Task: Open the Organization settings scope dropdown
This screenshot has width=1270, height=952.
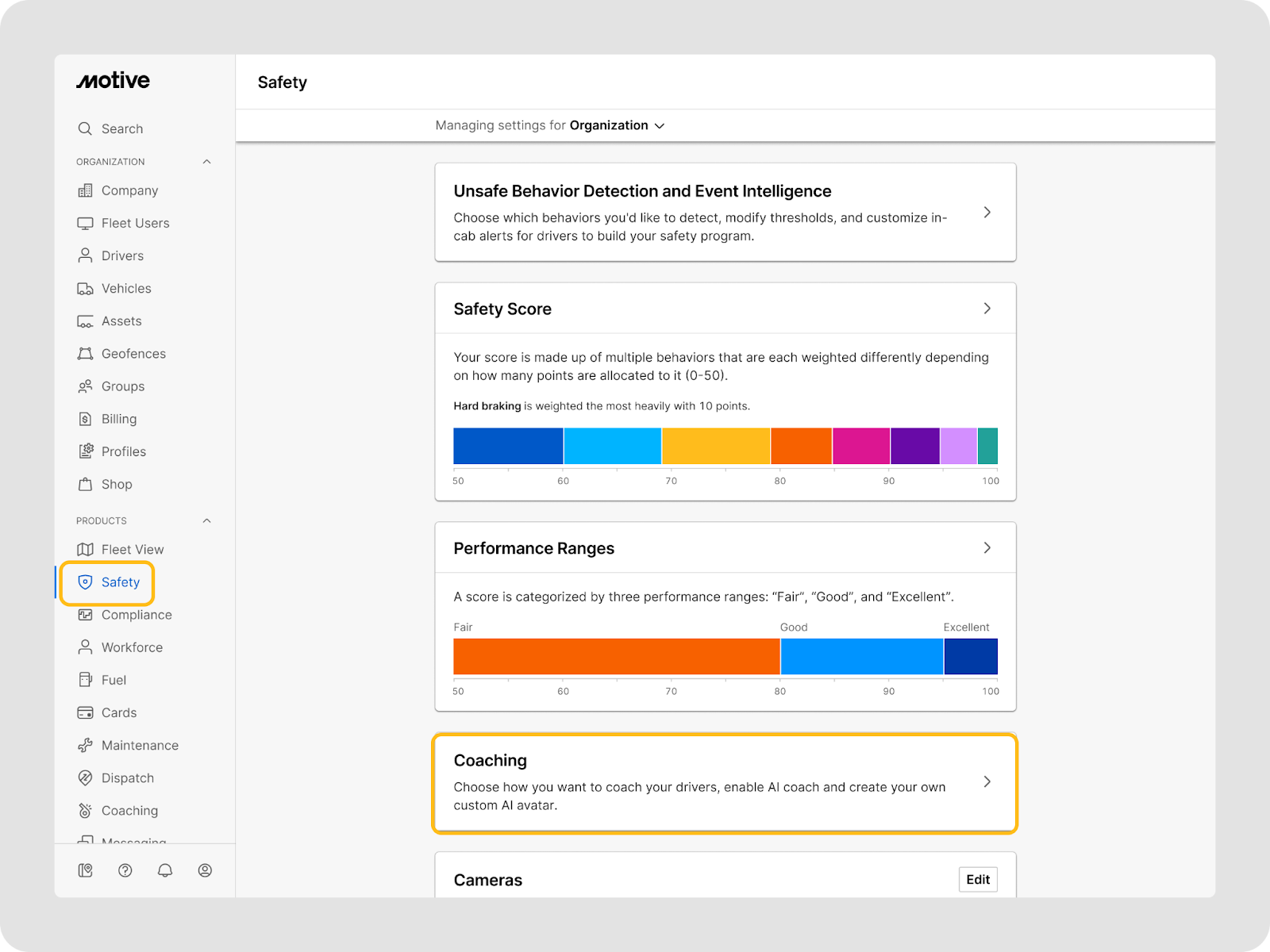Action: 617,125
